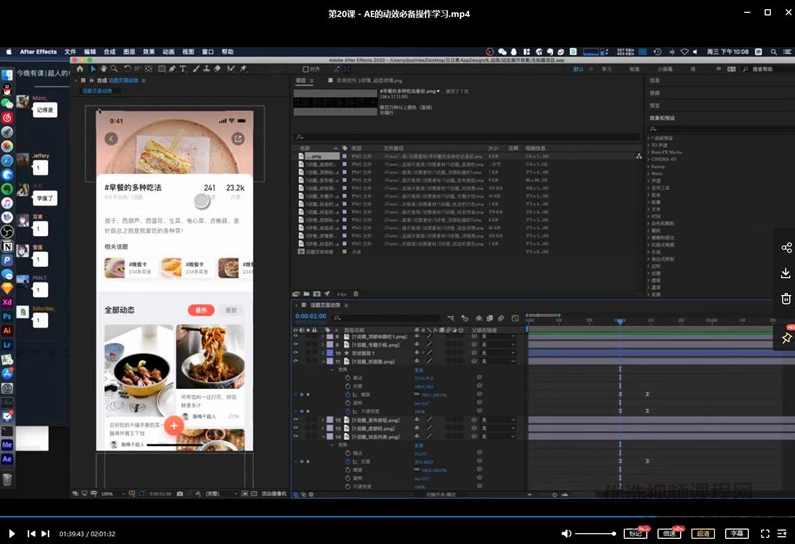This screenshot has height=544, width=795.
Task: Open the 倍速 playback speed menu
Action: (668, 534)
